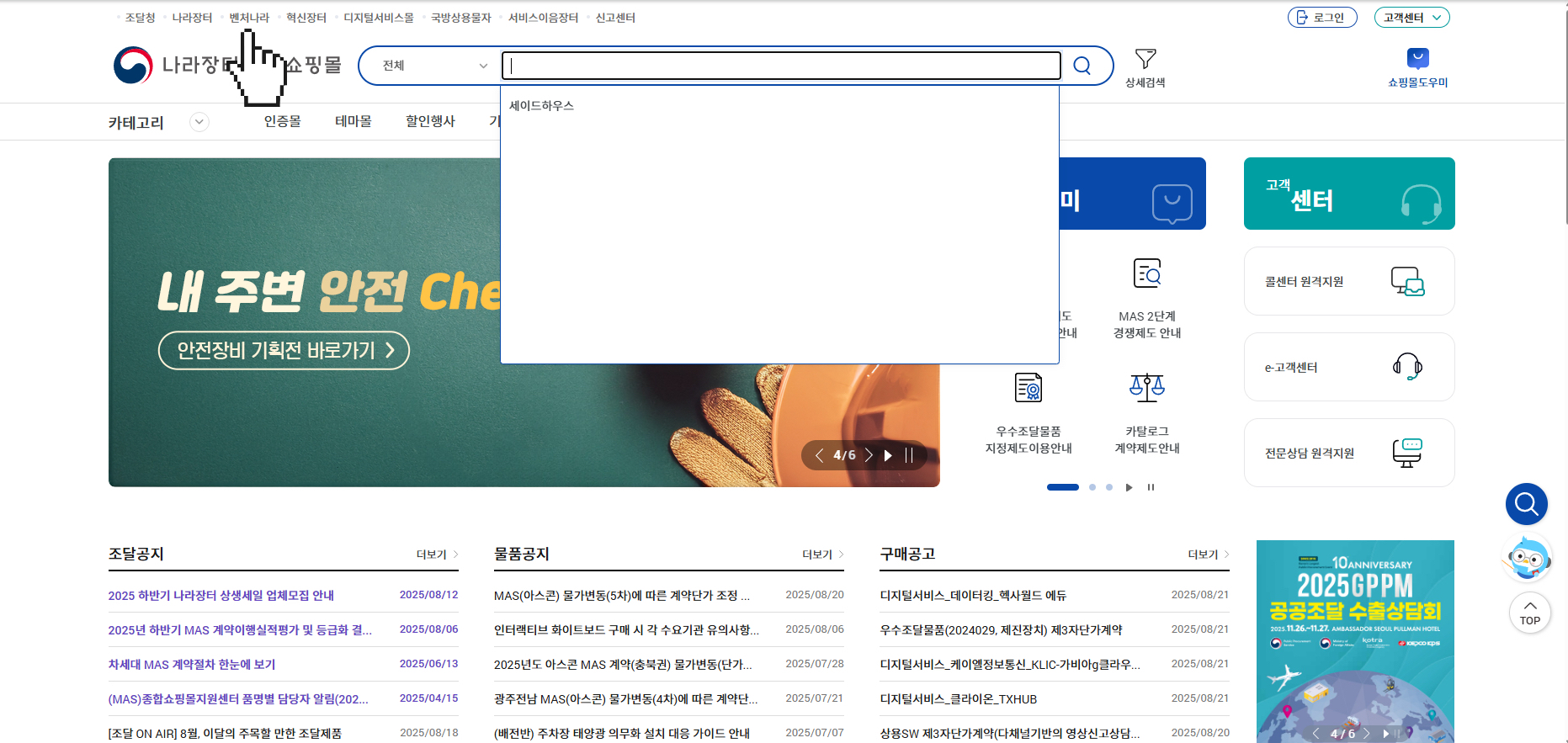Open notice 인터랙티브 화이트보드 구매 시 유의사항

[x=626, y=630]
